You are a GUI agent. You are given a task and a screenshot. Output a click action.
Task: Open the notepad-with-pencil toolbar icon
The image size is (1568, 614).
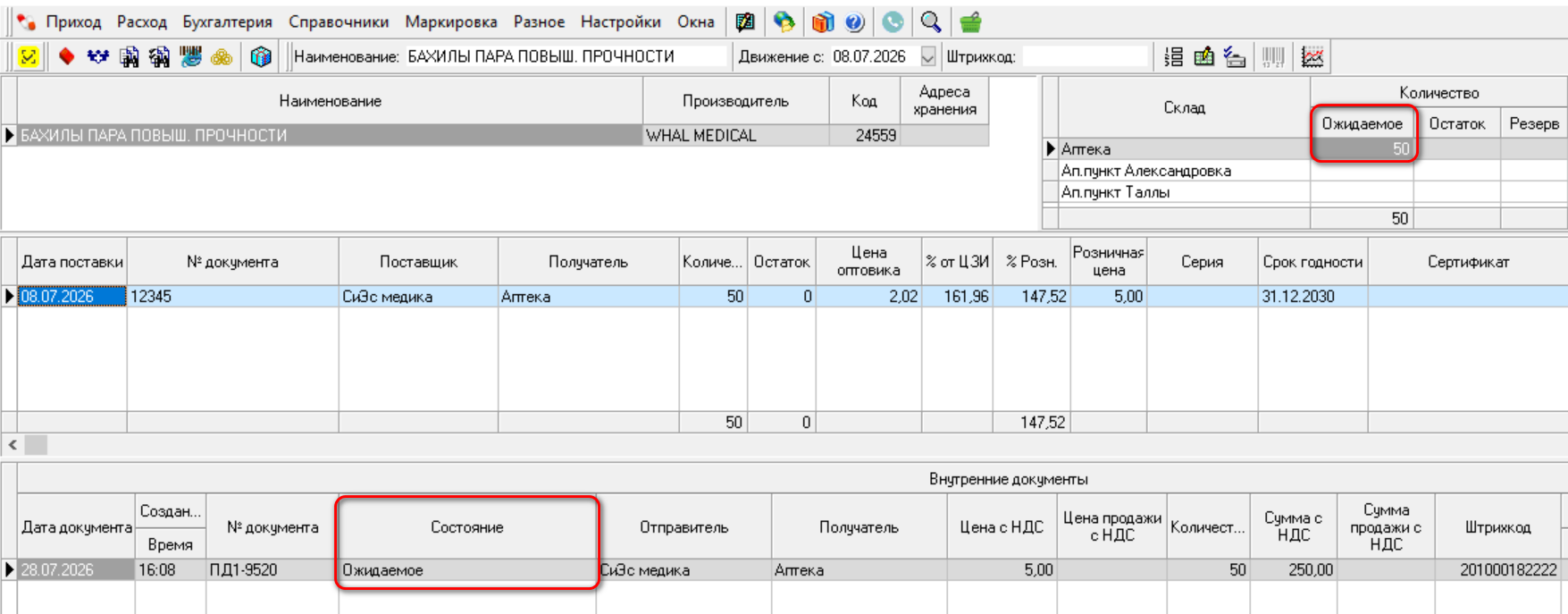[745, 21]
